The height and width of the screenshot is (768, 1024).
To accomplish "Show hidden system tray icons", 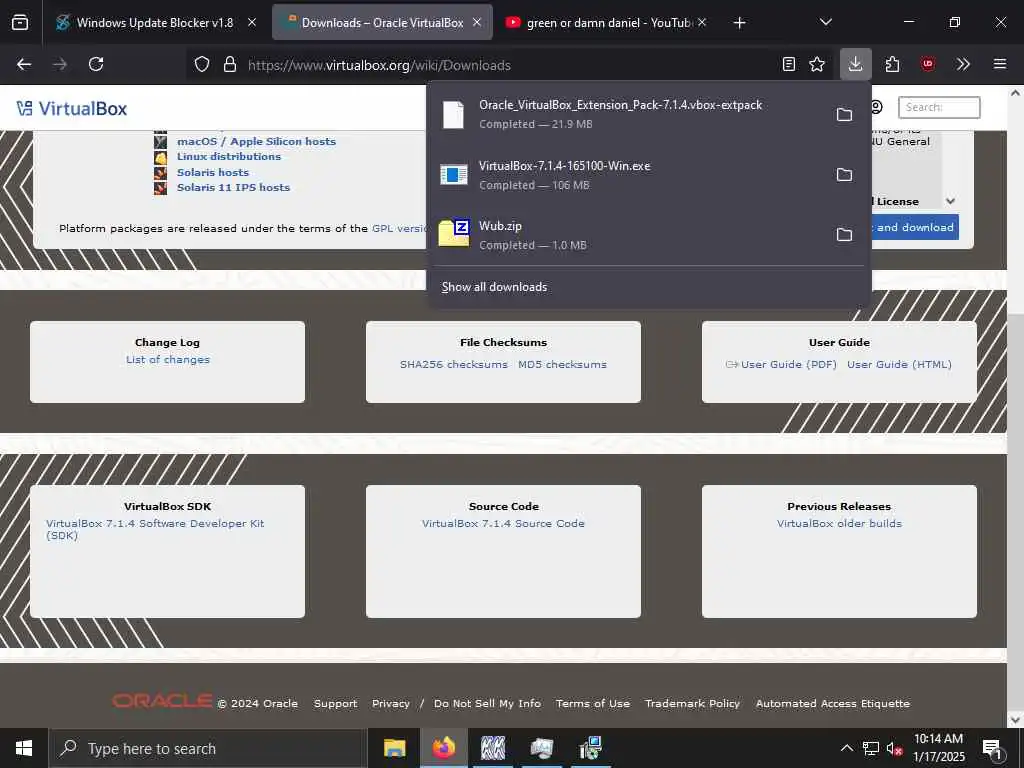I will tap(846, 748).
